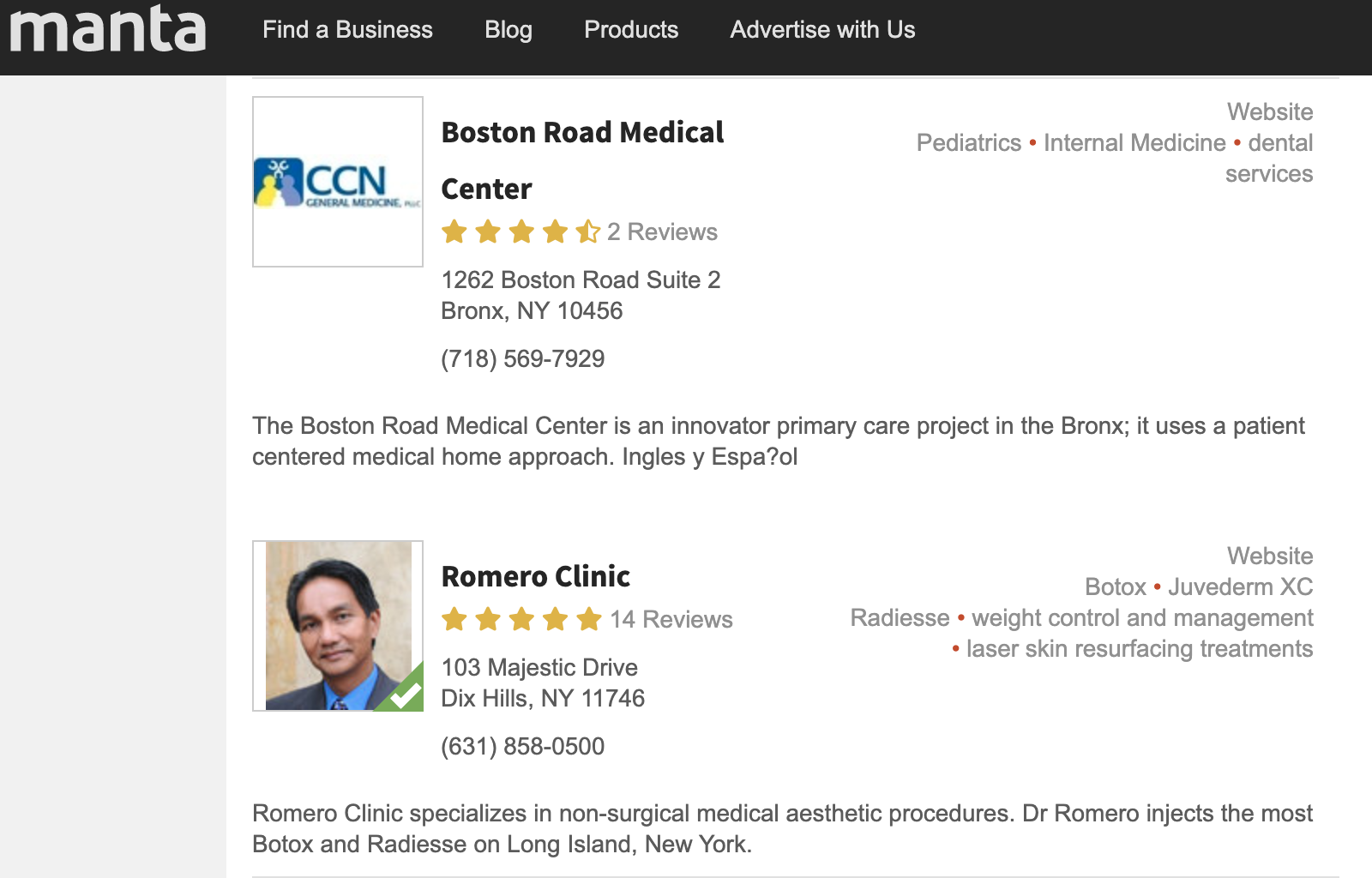Click Romero Clinic five-star rating
The image size is (1372, 878).
(x=521, y=619)
